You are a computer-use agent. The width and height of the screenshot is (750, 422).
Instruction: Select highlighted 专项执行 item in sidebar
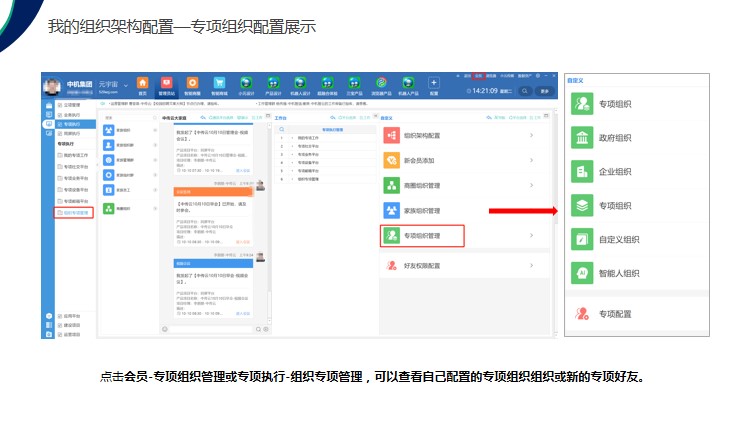click(x=76, y=124)
